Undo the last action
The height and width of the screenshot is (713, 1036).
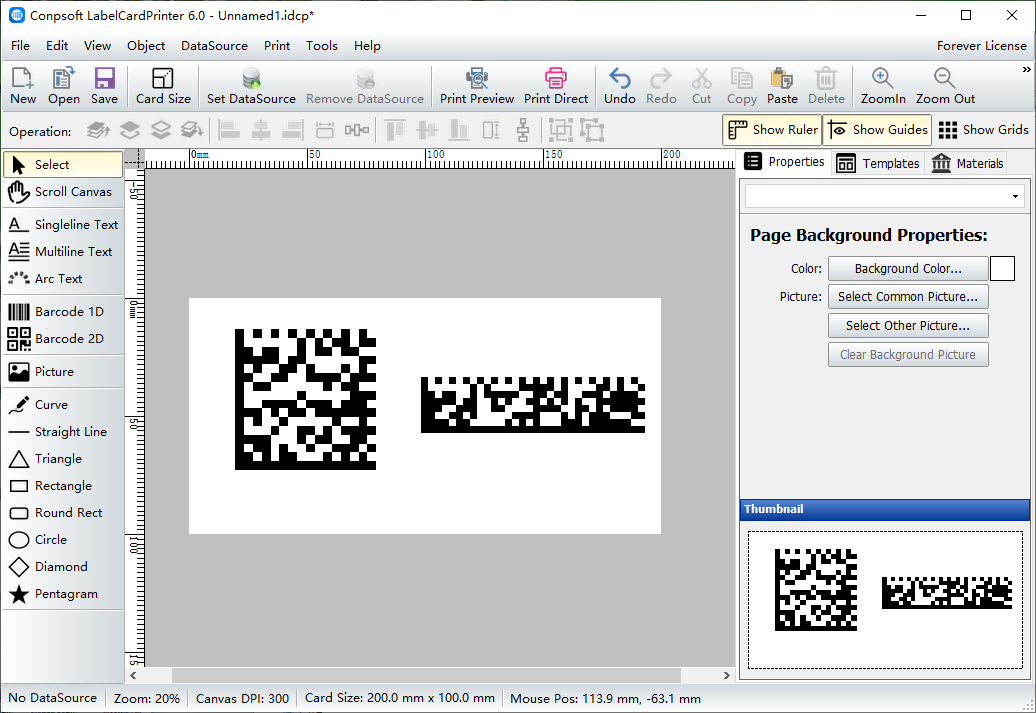620,86
